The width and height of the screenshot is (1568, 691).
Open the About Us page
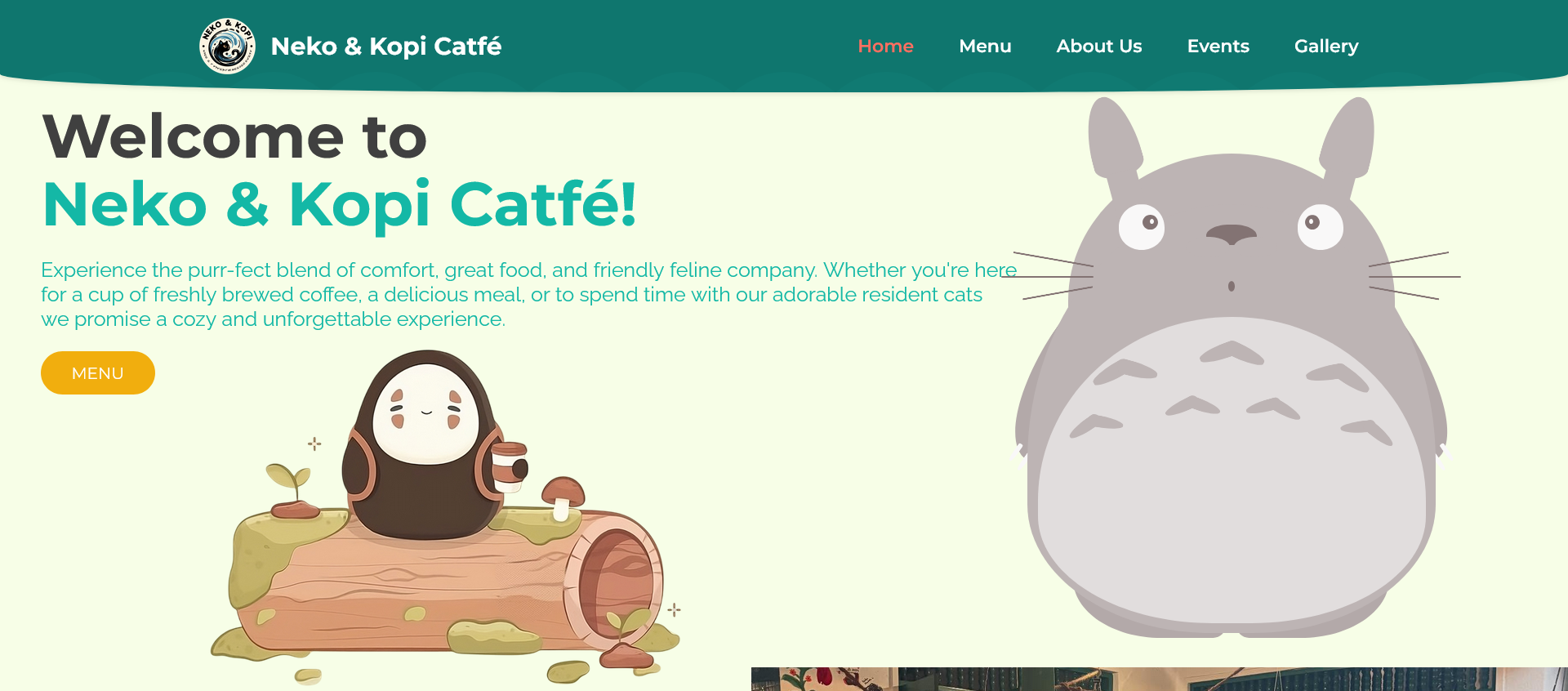1099,47
